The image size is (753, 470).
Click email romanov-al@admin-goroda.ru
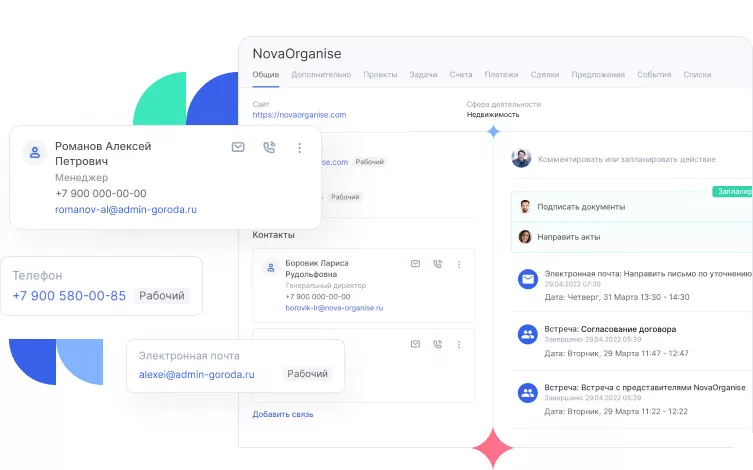[125, 210]
